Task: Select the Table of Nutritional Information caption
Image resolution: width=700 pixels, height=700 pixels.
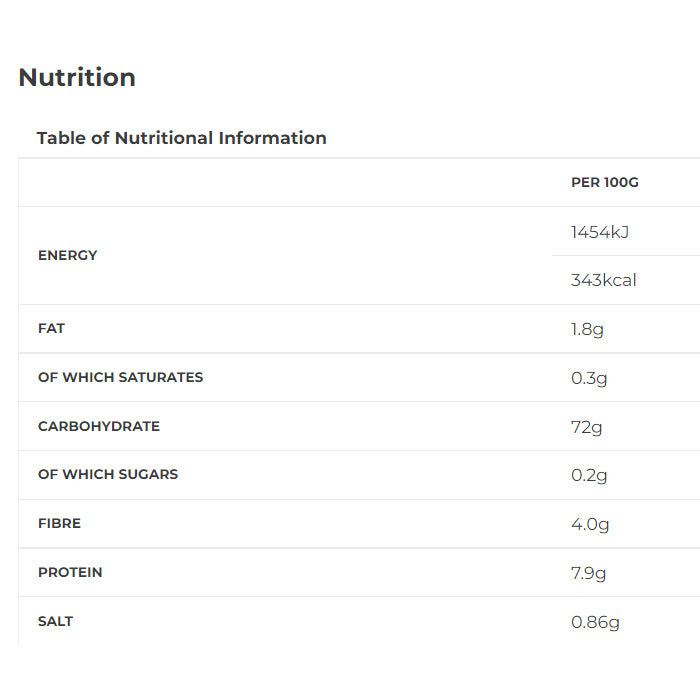Action: [x=181, y=138]
